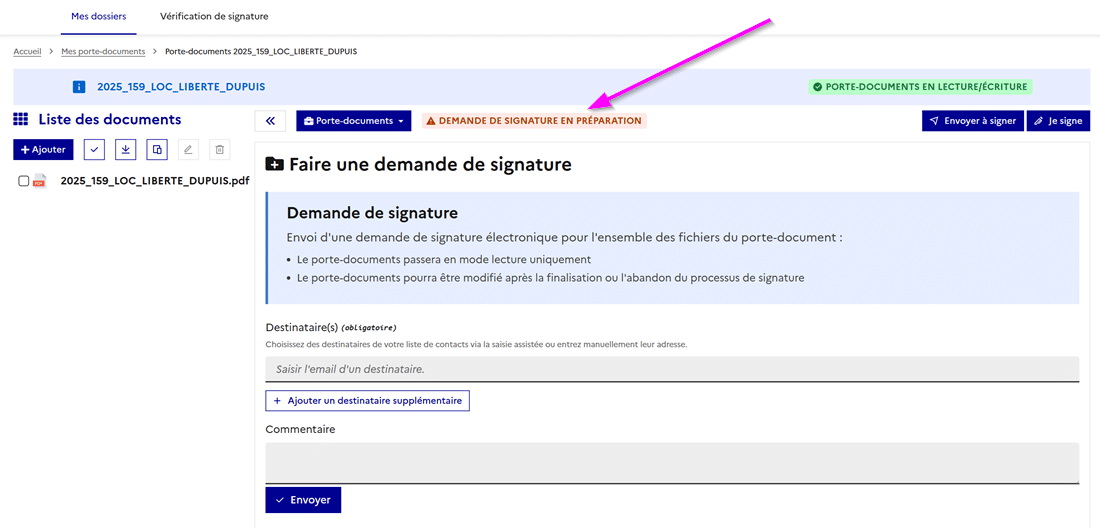Select the Mes dossiers tab

pos(99,17)
